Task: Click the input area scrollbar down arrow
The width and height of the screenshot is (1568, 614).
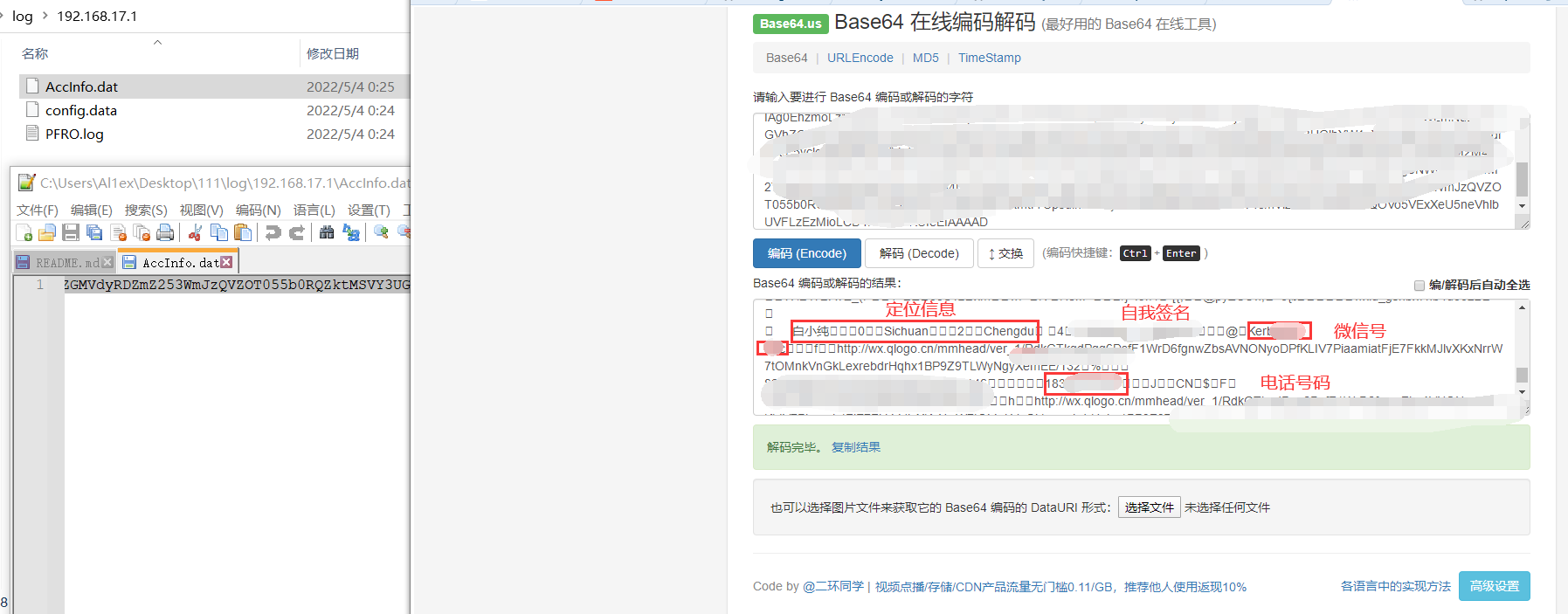Action: (1523, 206)
